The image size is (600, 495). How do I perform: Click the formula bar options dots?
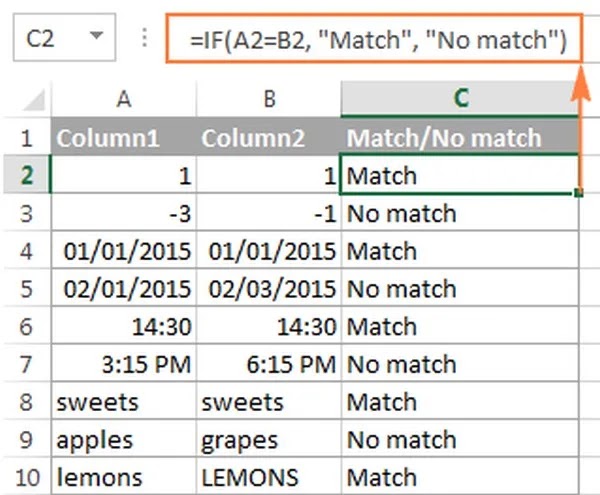tap(147, 40)
